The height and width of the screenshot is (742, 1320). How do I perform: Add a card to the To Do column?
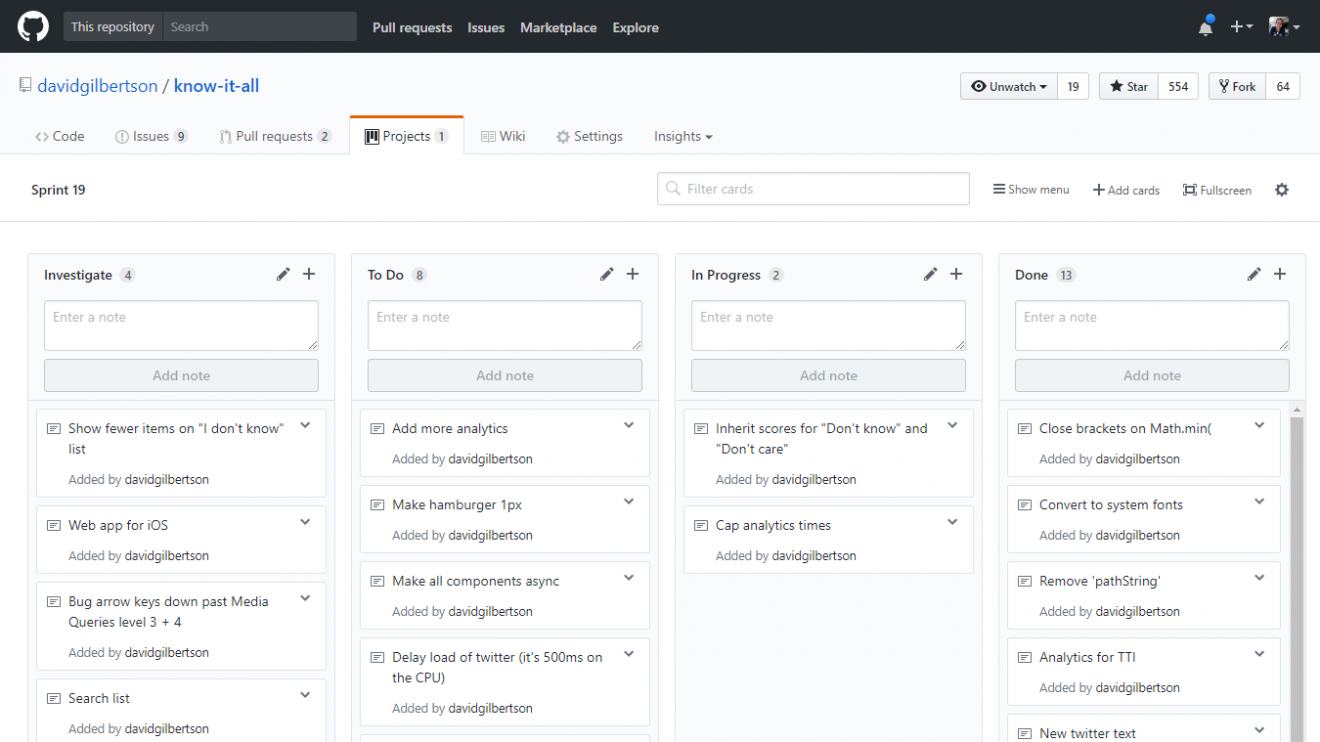point(633,274)
